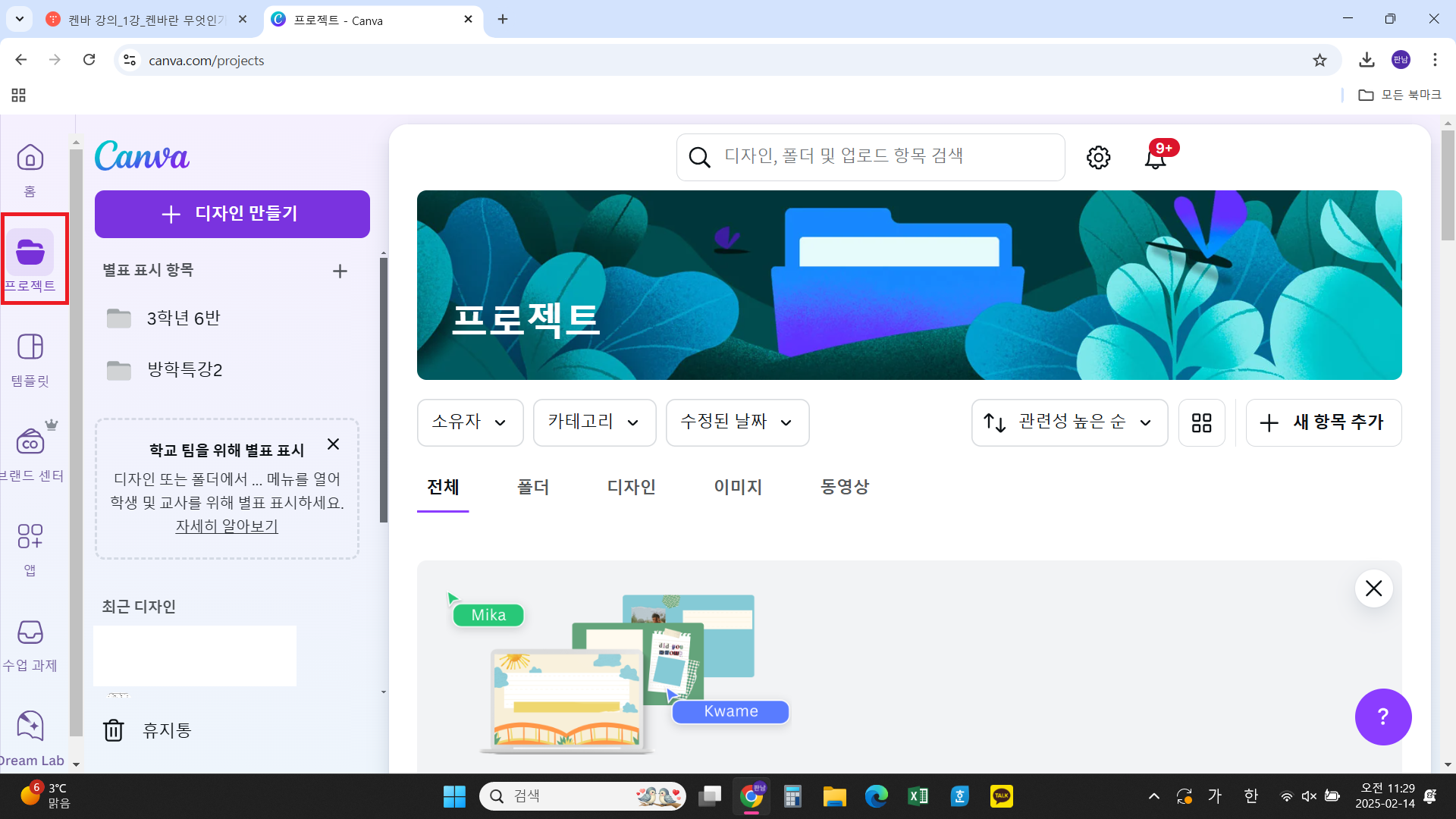Click 디자인 만들기 button

(x=232, y=214)
